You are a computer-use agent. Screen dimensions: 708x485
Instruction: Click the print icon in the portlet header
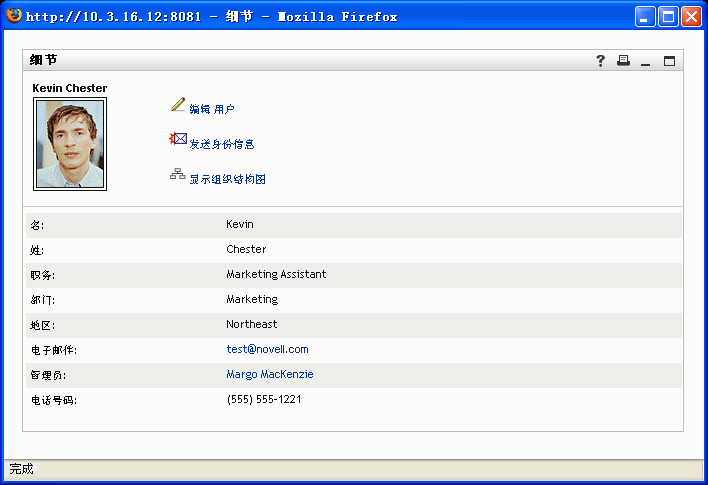[x=624, y=61]
